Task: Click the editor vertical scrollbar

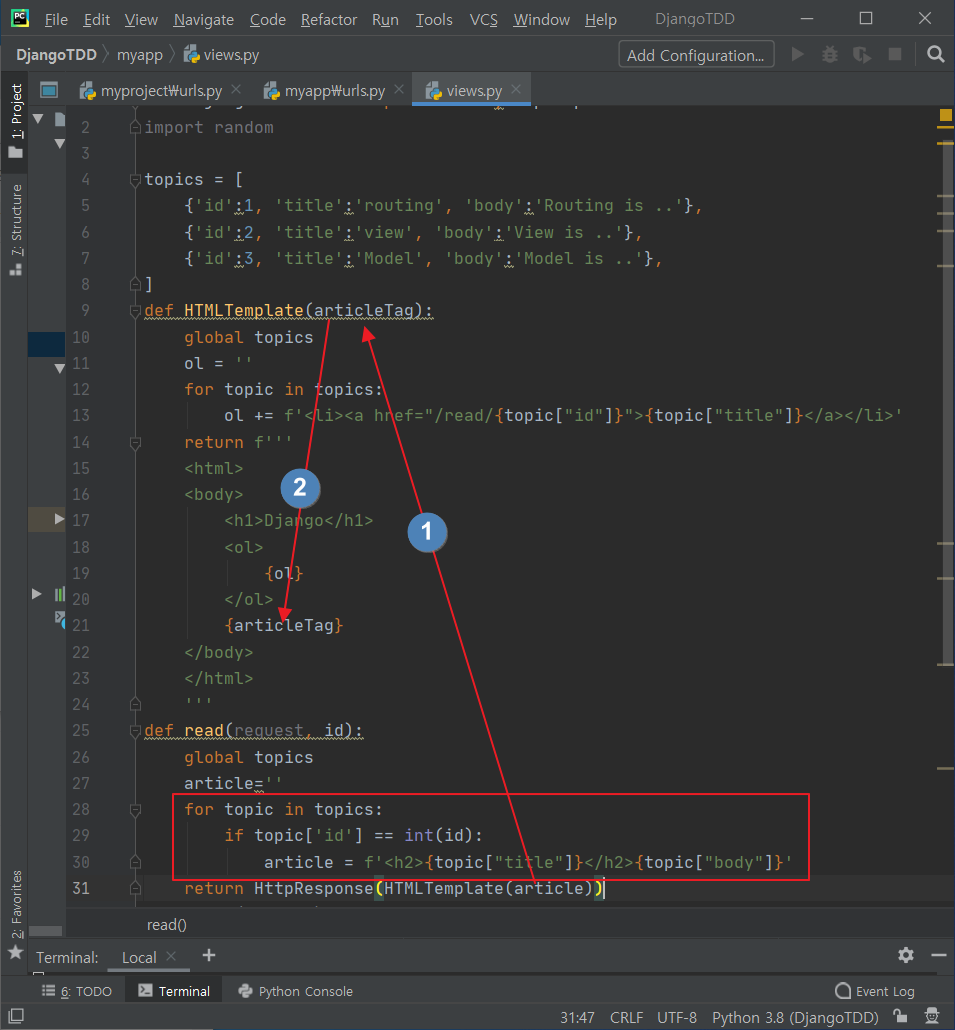Action: click(x=946, y=401)
